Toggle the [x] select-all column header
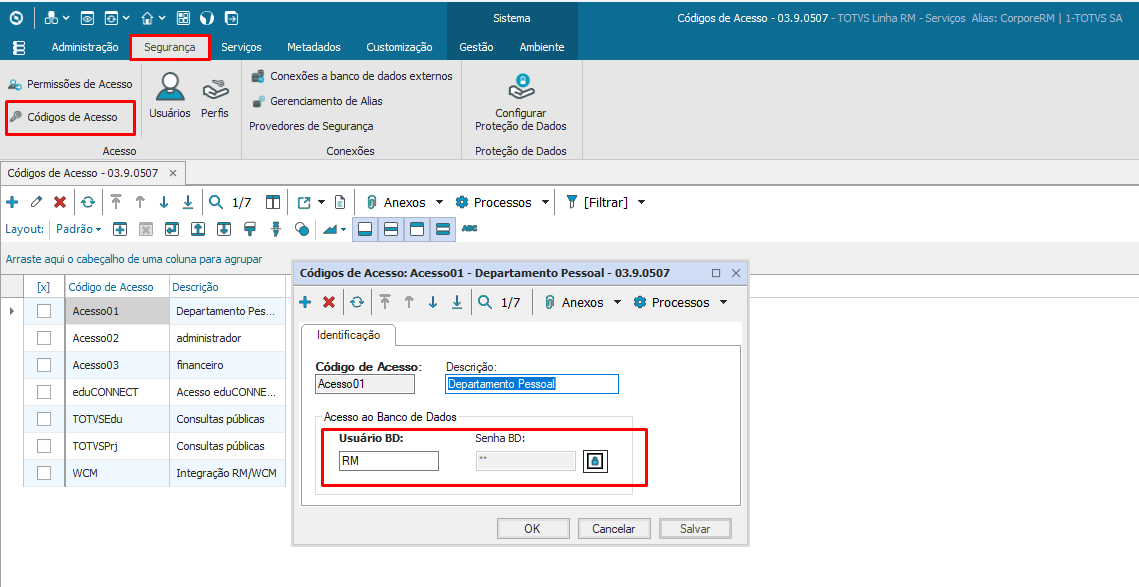1139x587 pixels. [x=44, y=287]
